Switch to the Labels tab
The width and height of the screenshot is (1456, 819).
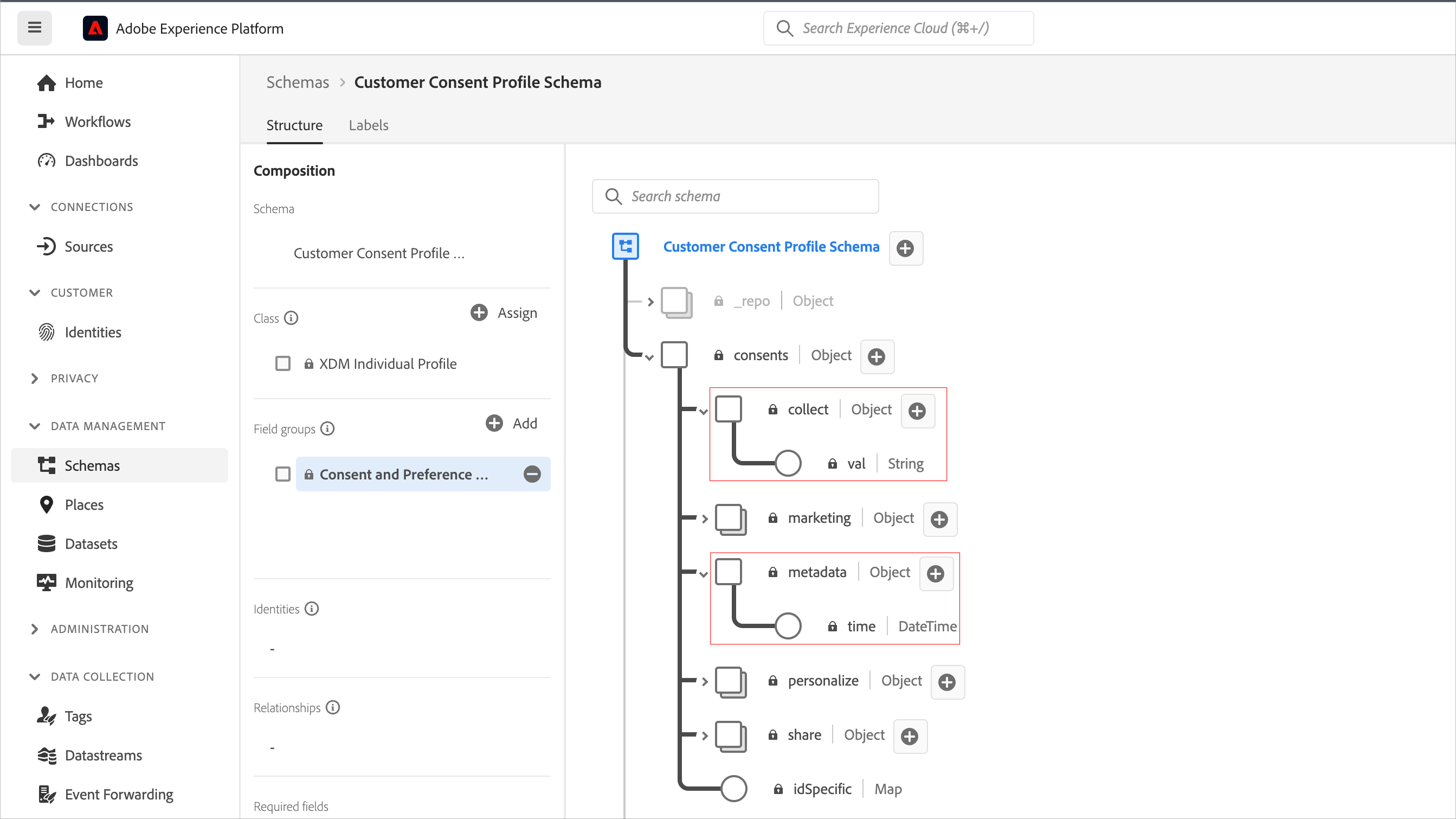[x=368, y=125]
